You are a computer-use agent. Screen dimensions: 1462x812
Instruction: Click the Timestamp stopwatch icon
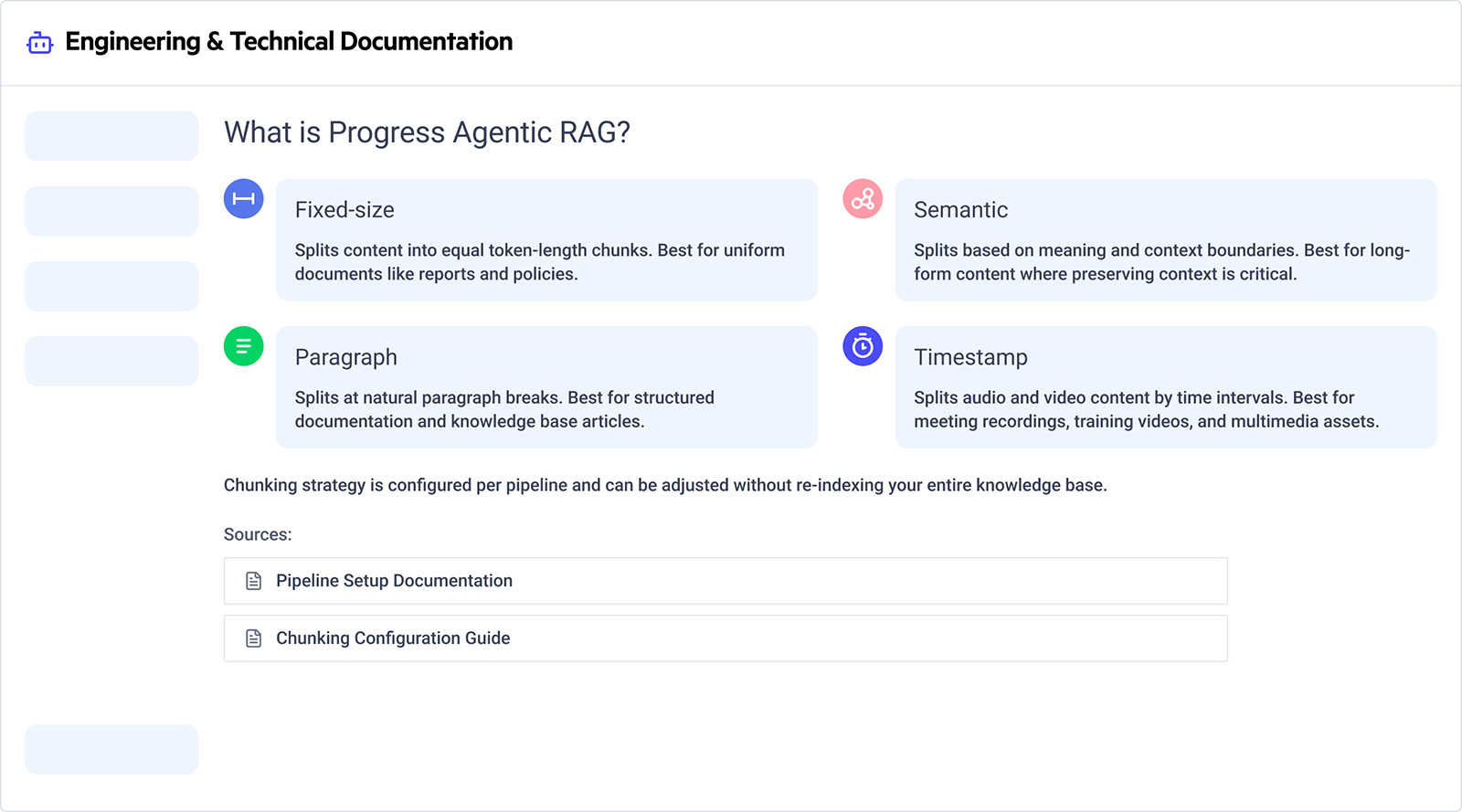pyautogui.click(x=863, y=346)
